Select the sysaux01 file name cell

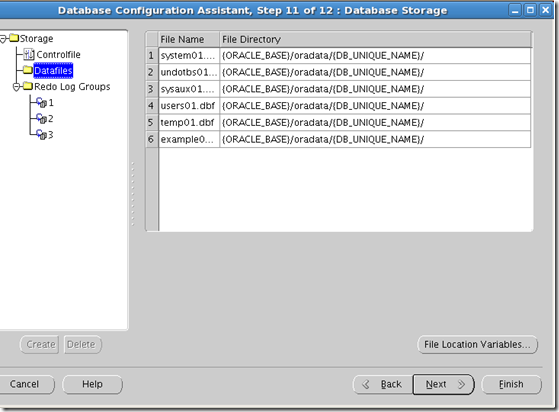coord(189,89)
